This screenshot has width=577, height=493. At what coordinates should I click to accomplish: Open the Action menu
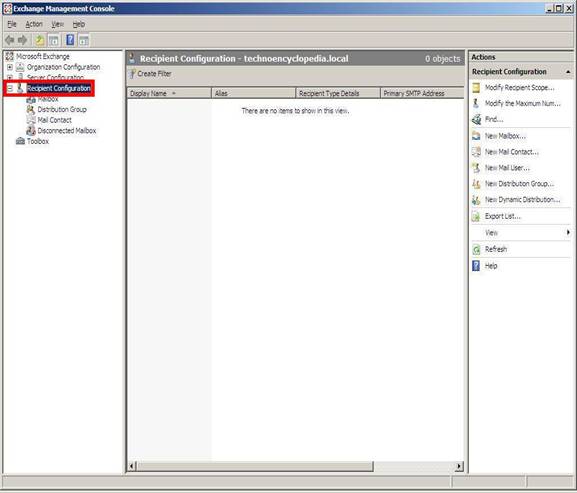(x=34, y=24)
